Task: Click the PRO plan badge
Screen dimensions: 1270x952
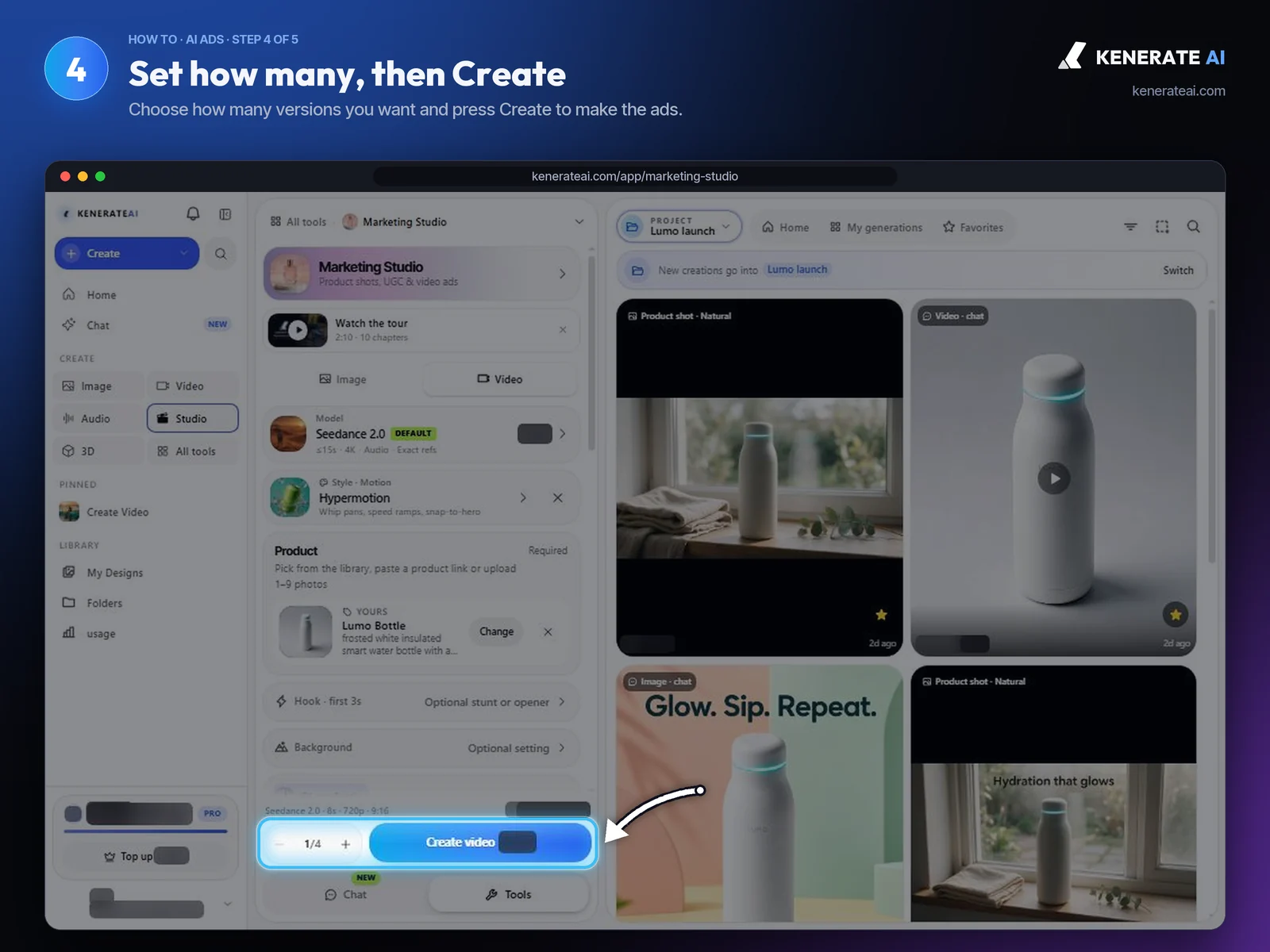Action: pos(212,813)
